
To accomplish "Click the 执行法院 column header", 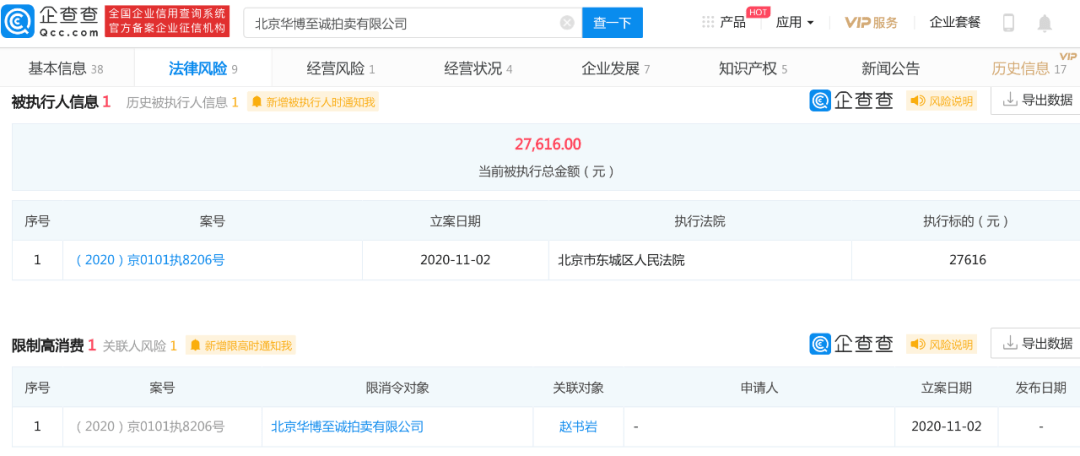I will pos(700,221).
